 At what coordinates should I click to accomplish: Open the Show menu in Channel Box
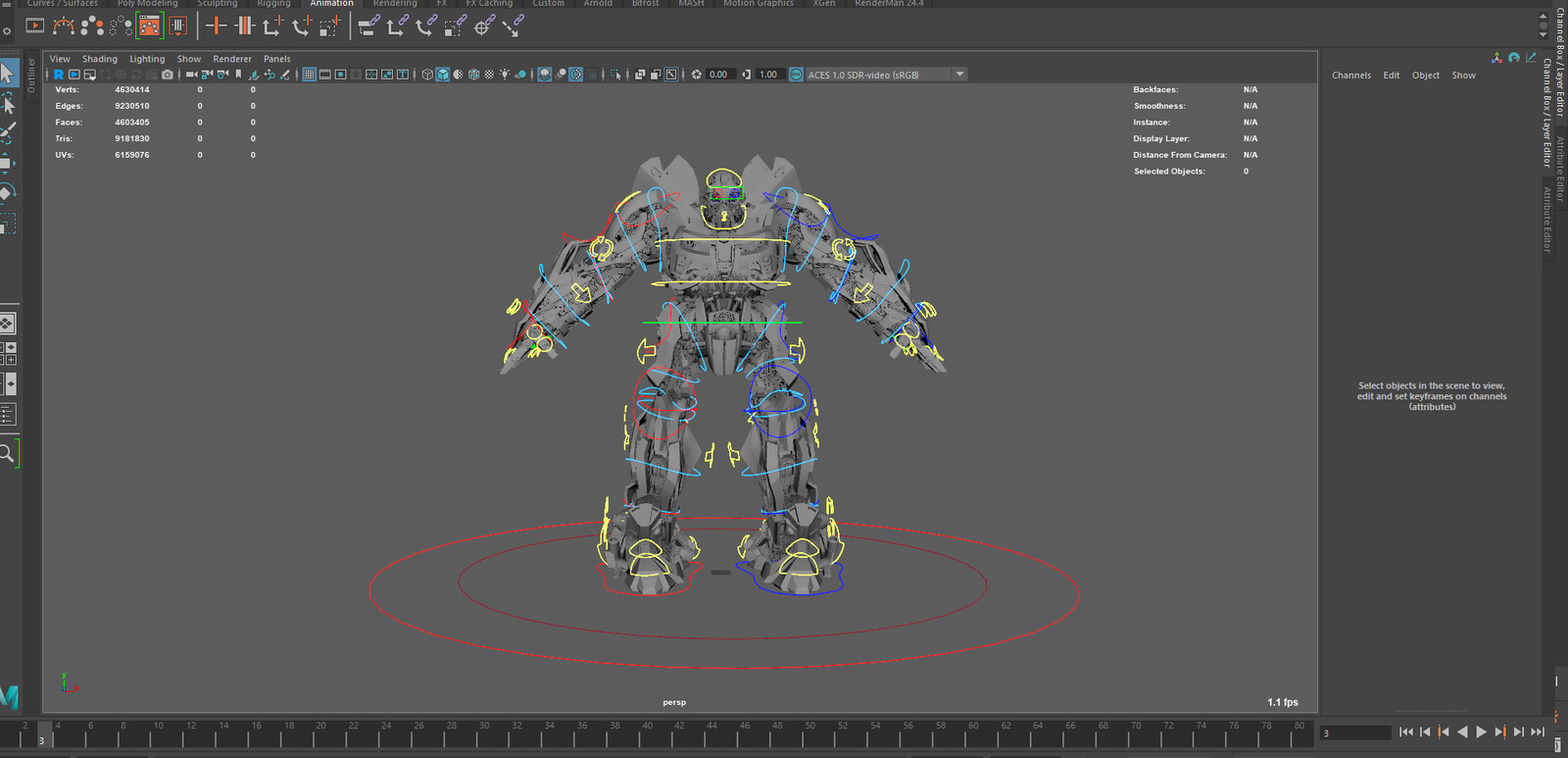(1464, 76)
